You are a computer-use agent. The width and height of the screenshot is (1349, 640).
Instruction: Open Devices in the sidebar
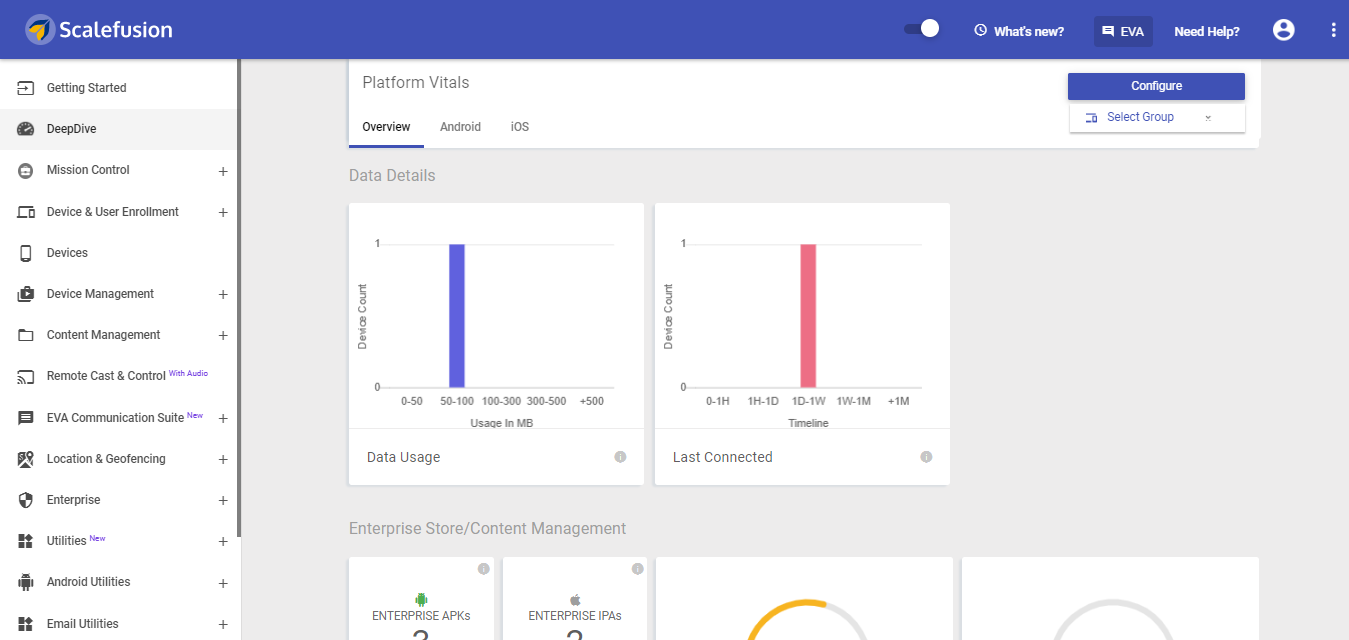pos(118,253)
